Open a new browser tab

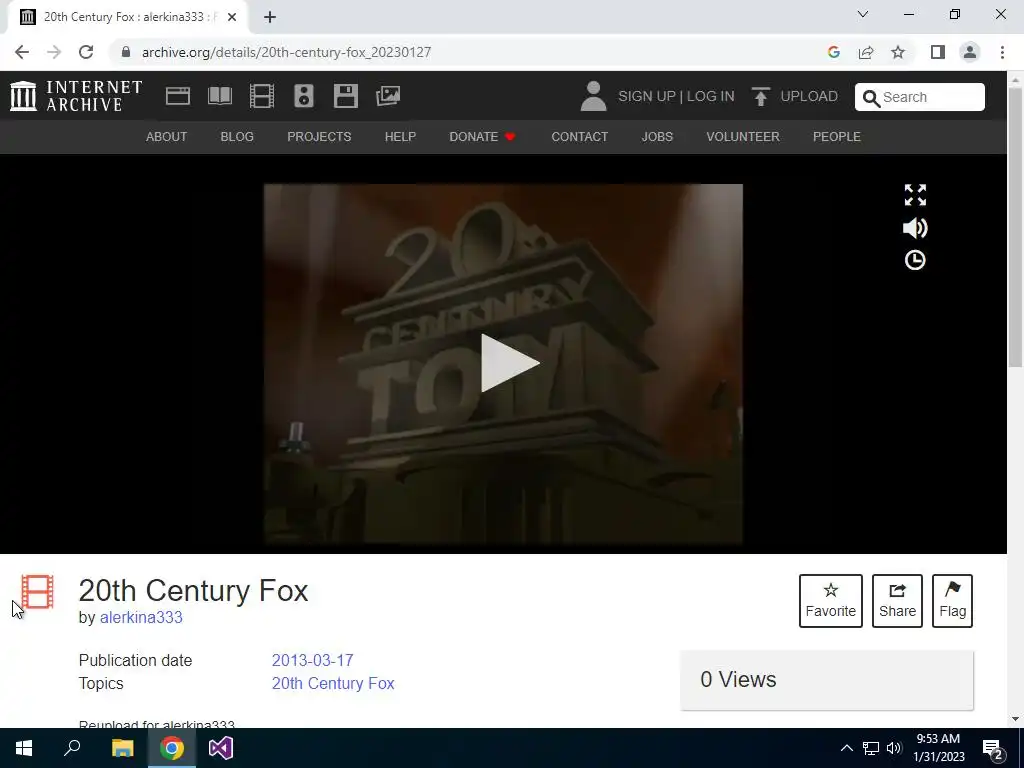tap(270, 17)
